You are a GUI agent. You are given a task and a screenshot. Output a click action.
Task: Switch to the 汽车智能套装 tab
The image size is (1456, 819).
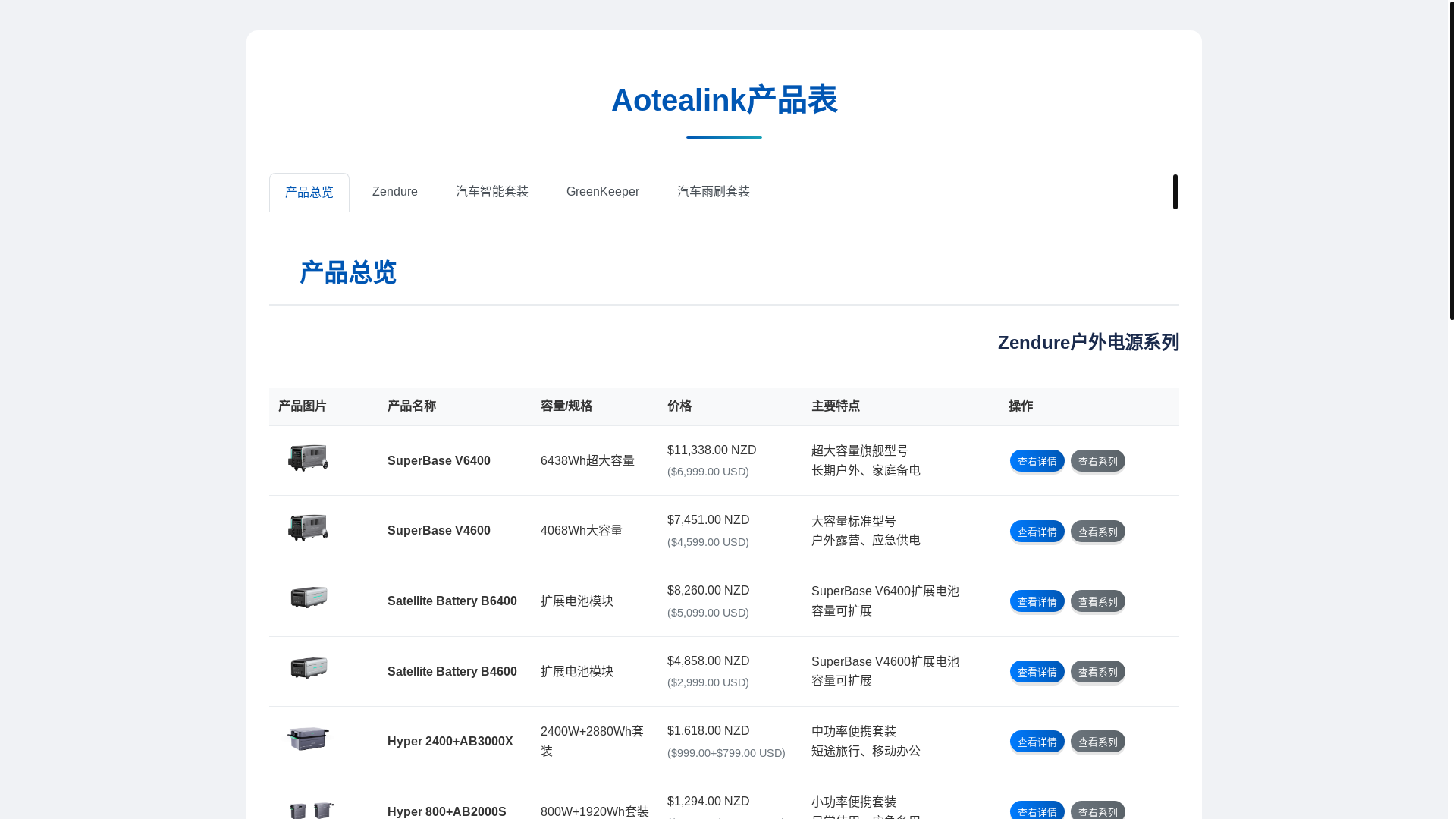click(492, 192)
